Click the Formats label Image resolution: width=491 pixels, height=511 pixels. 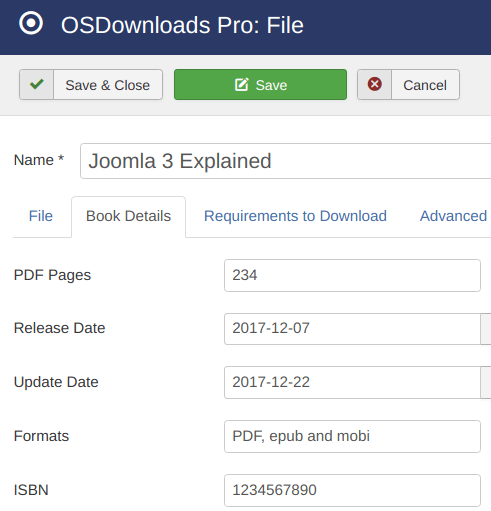(41, 436)
